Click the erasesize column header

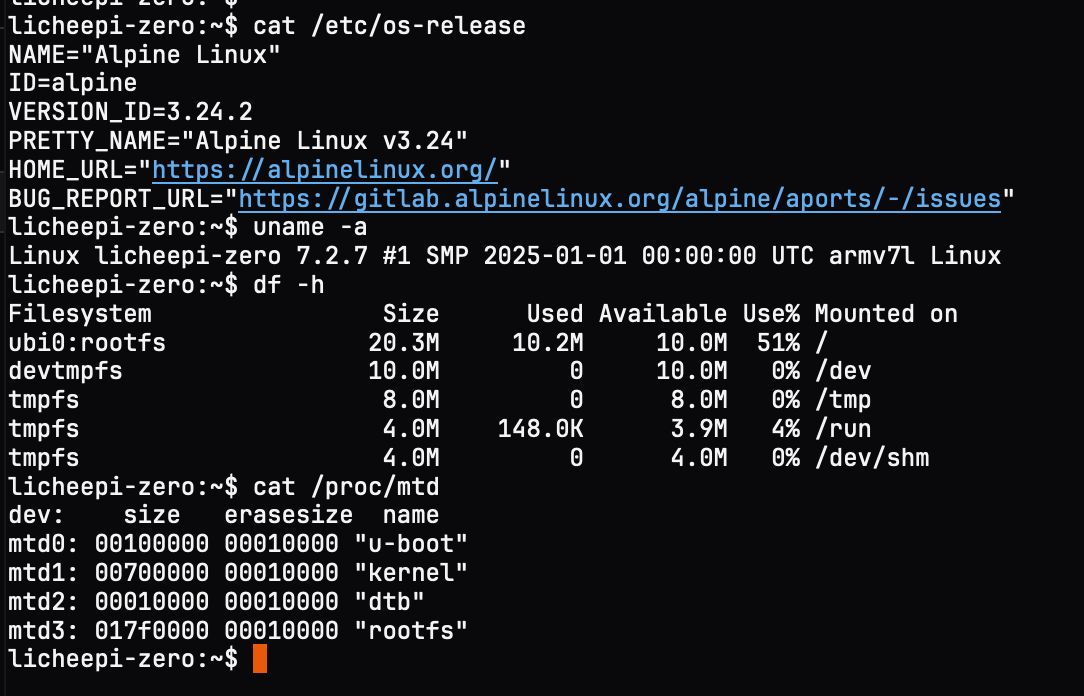point(289,516)
